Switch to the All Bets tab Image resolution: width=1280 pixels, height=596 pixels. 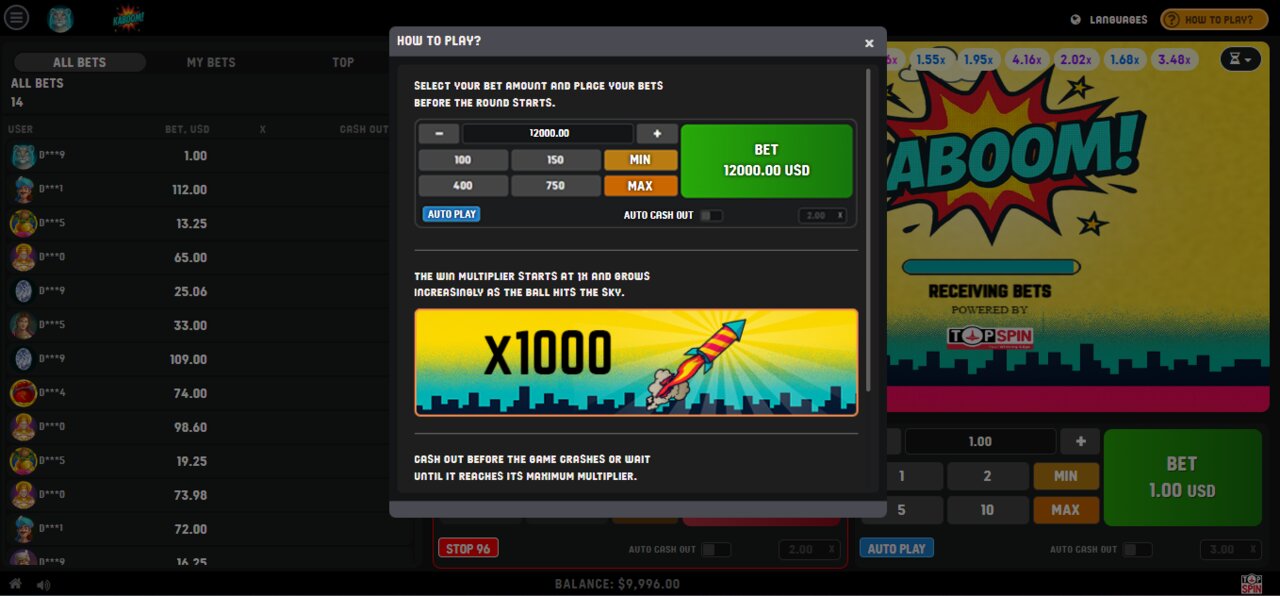click(x=79, y=62)
